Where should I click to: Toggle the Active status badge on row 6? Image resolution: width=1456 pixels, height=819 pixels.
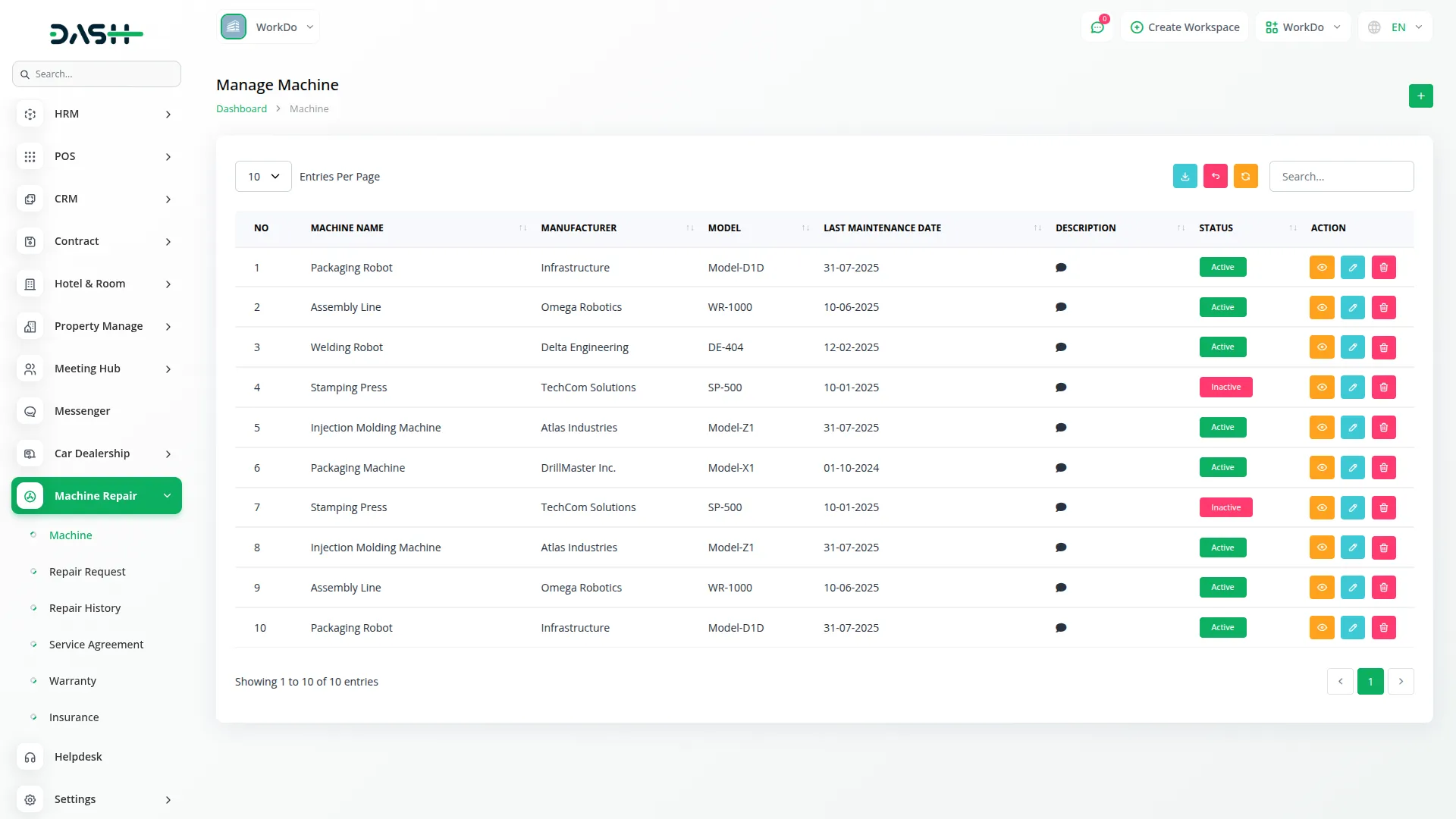(1222, 467)
